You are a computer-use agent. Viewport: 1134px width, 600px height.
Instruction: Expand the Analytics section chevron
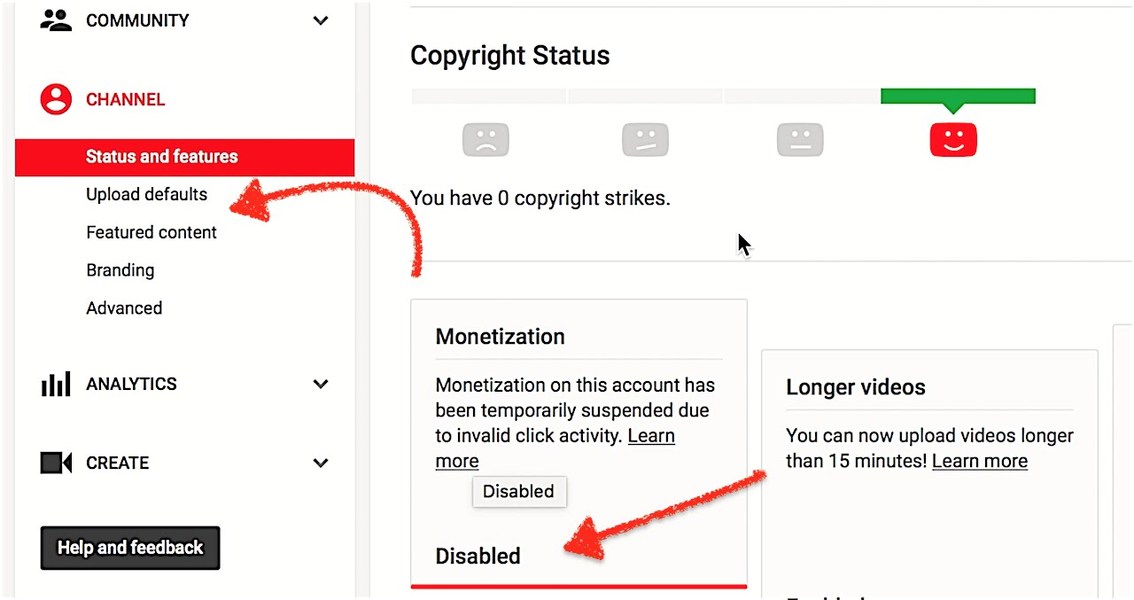point(320,384)
